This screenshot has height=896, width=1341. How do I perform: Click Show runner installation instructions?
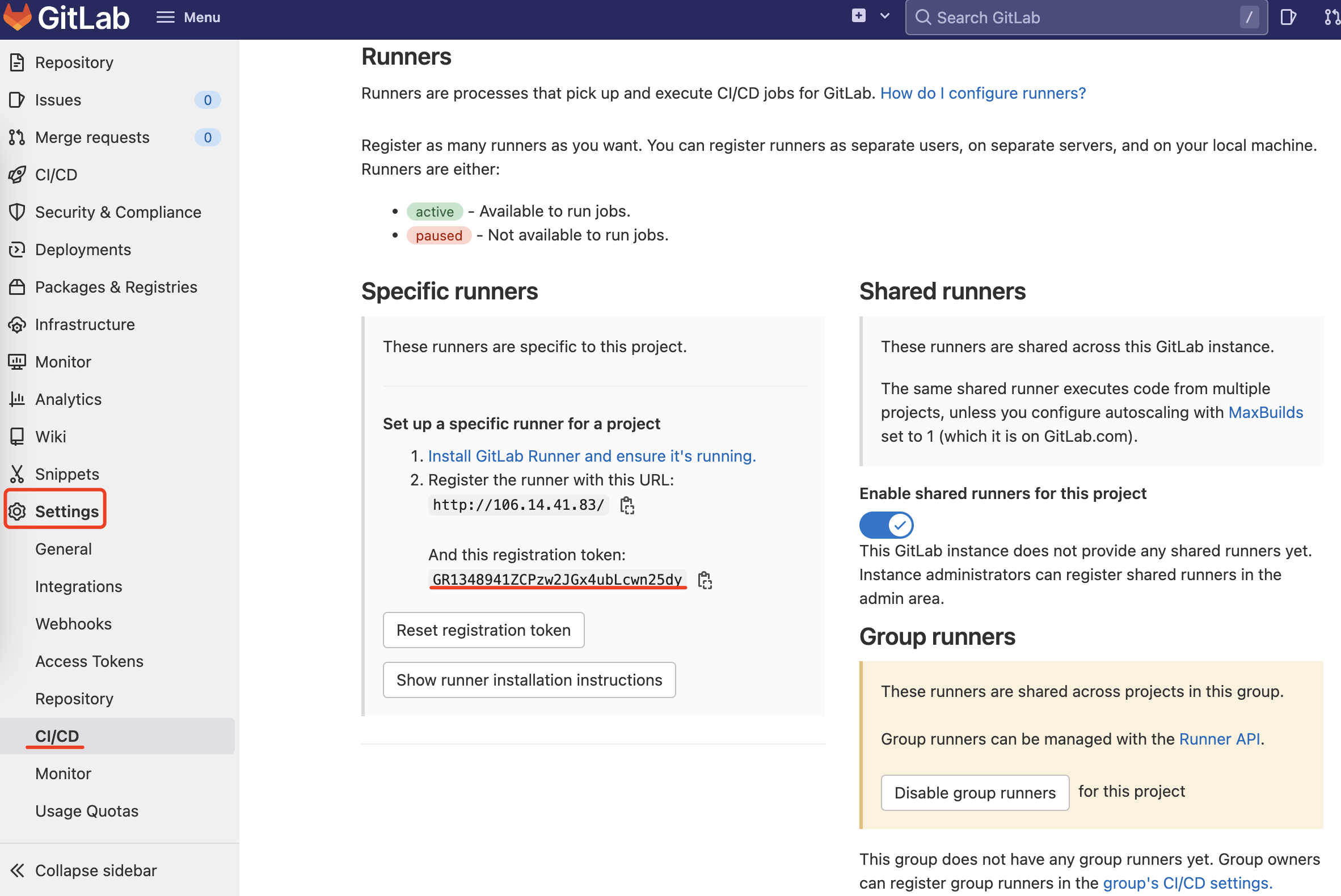coord(529,680)
